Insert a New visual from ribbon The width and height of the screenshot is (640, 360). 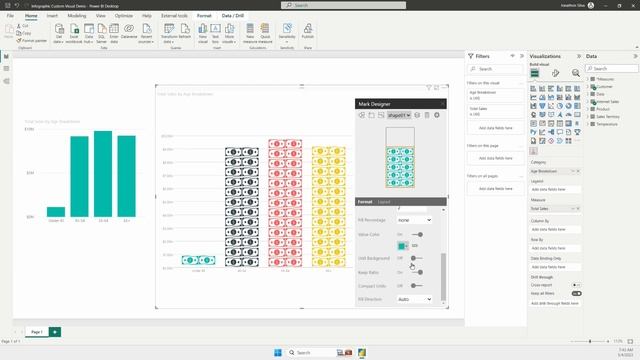tap(203, 33)
